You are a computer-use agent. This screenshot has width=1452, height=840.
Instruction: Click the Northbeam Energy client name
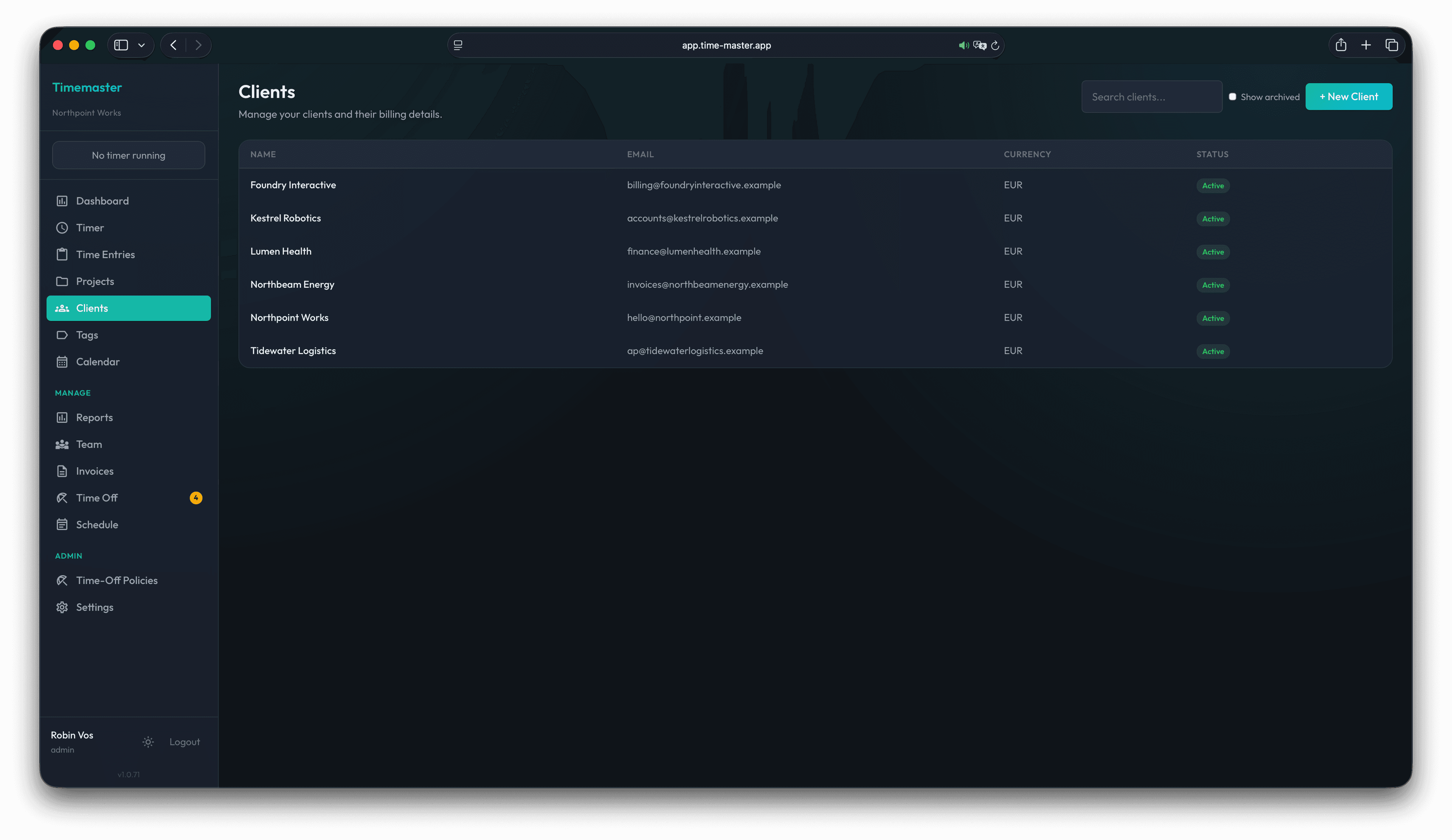(x=292, y=285)
